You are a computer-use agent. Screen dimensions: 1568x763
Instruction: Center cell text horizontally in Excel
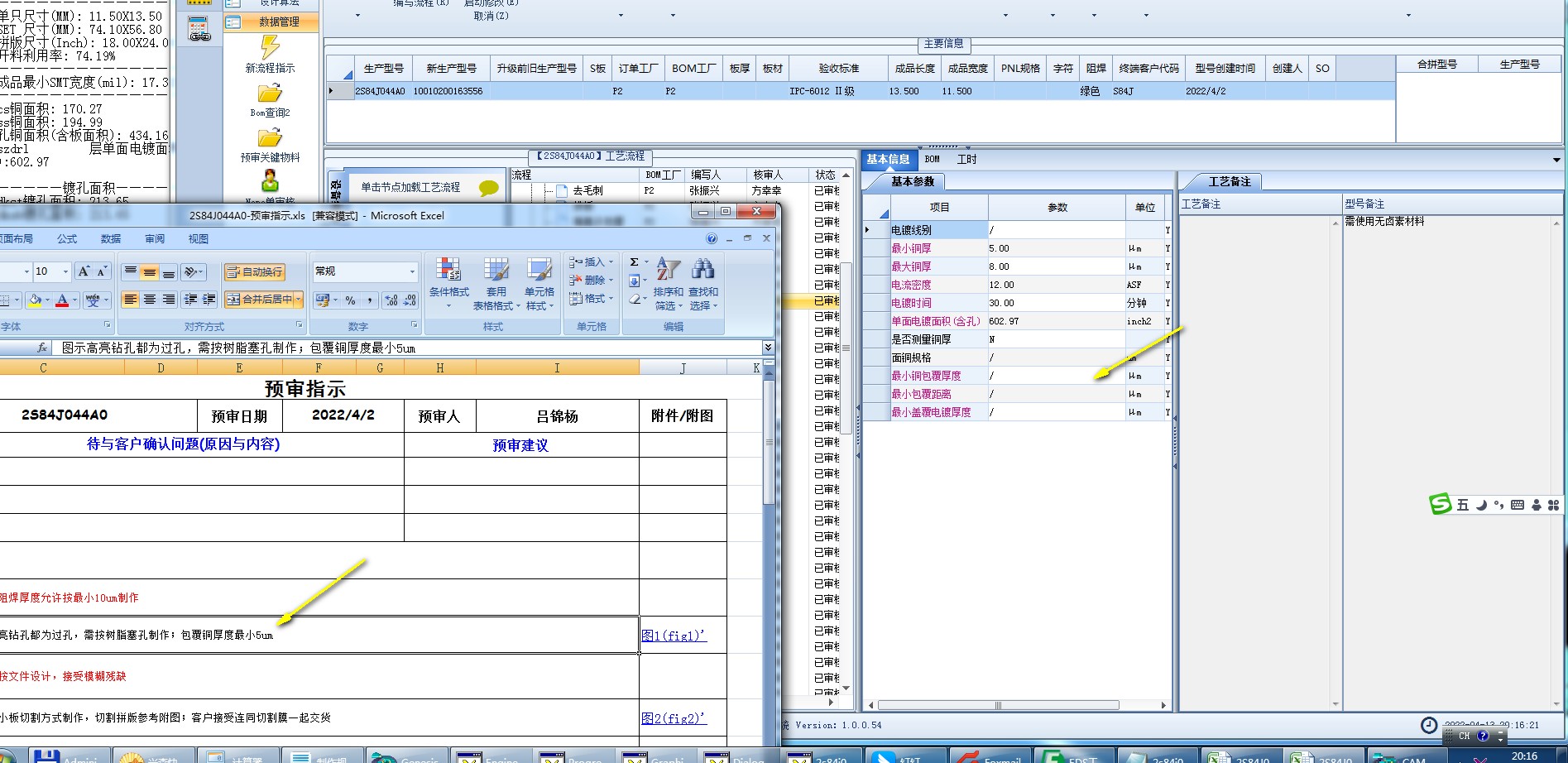[x=150, y=300]
